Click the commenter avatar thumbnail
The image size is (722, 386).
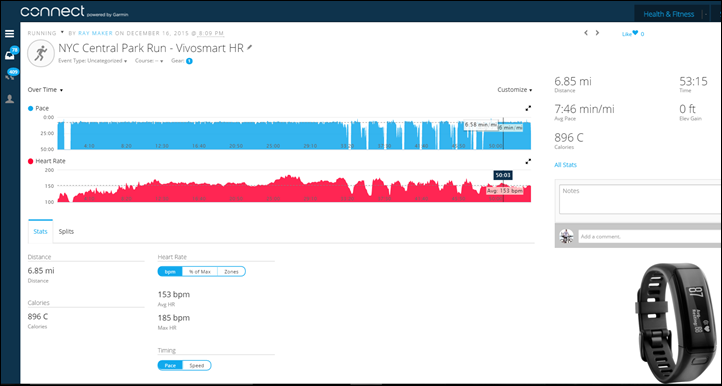[x=566, y=236]
